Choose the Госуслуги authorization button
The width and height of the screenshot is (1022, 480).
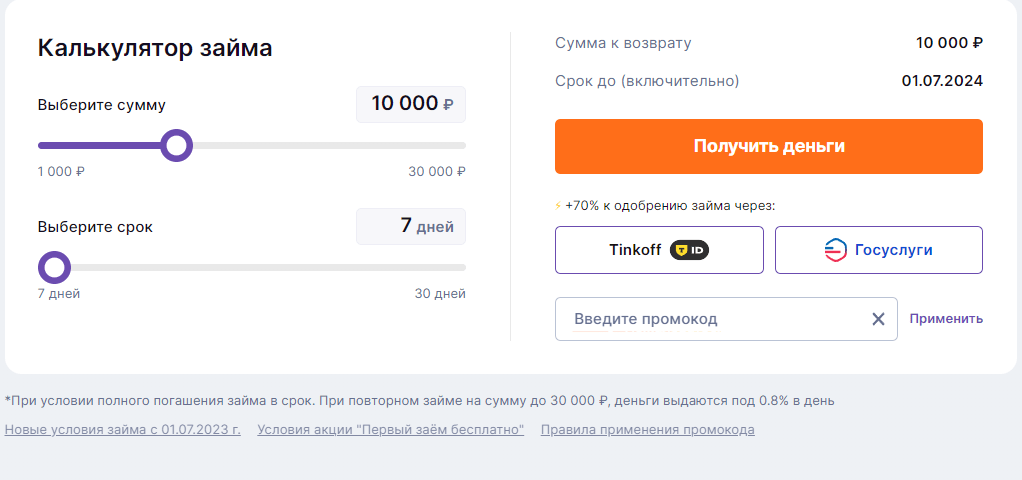(x=879, y=250)
